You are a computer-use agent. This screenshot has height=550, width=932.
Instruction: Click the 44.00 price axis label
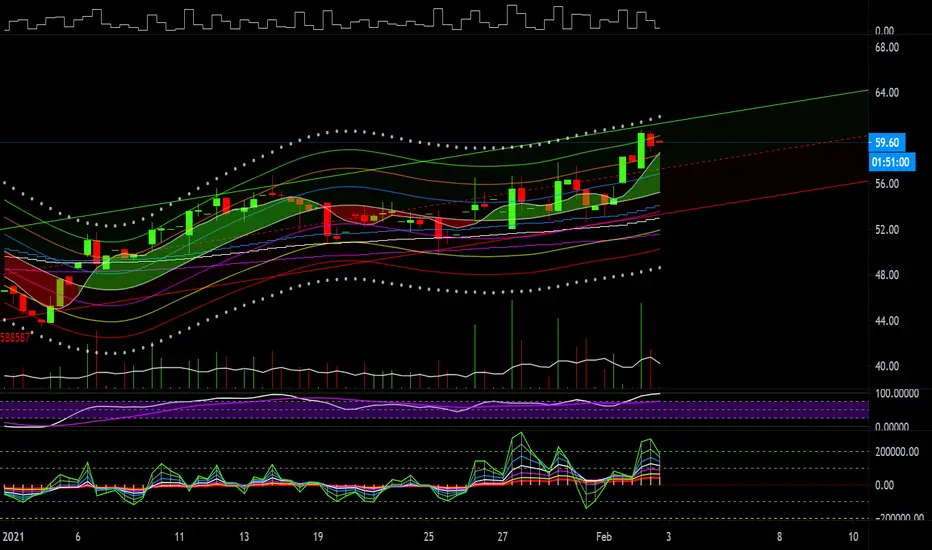887,321
